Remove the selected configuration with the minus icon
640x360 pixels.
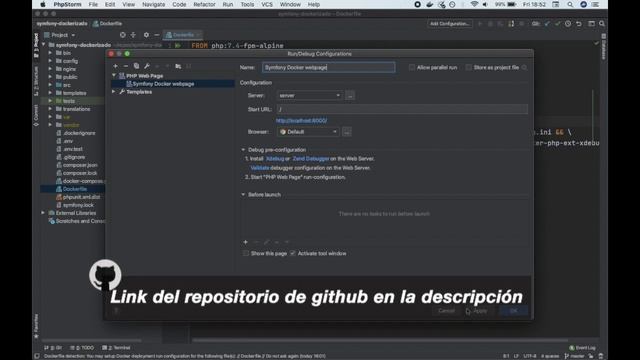[x=126, y=66]
